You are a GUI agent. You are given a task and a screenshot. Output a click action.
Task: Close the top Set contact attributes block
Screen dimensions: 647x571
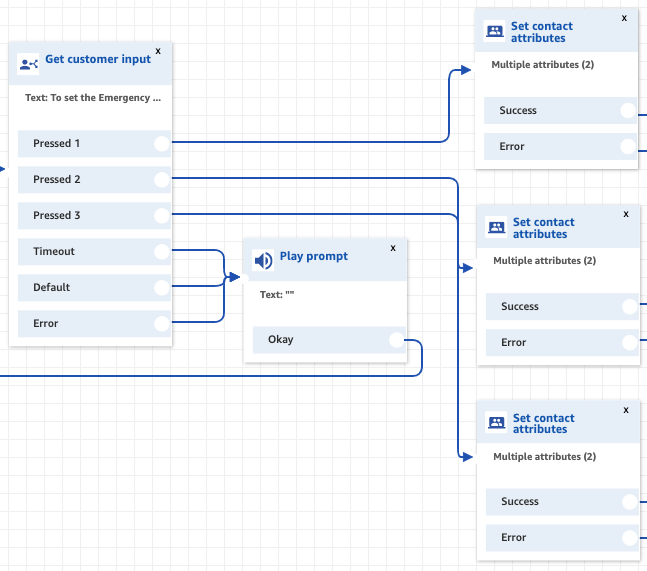pos(624,17)
